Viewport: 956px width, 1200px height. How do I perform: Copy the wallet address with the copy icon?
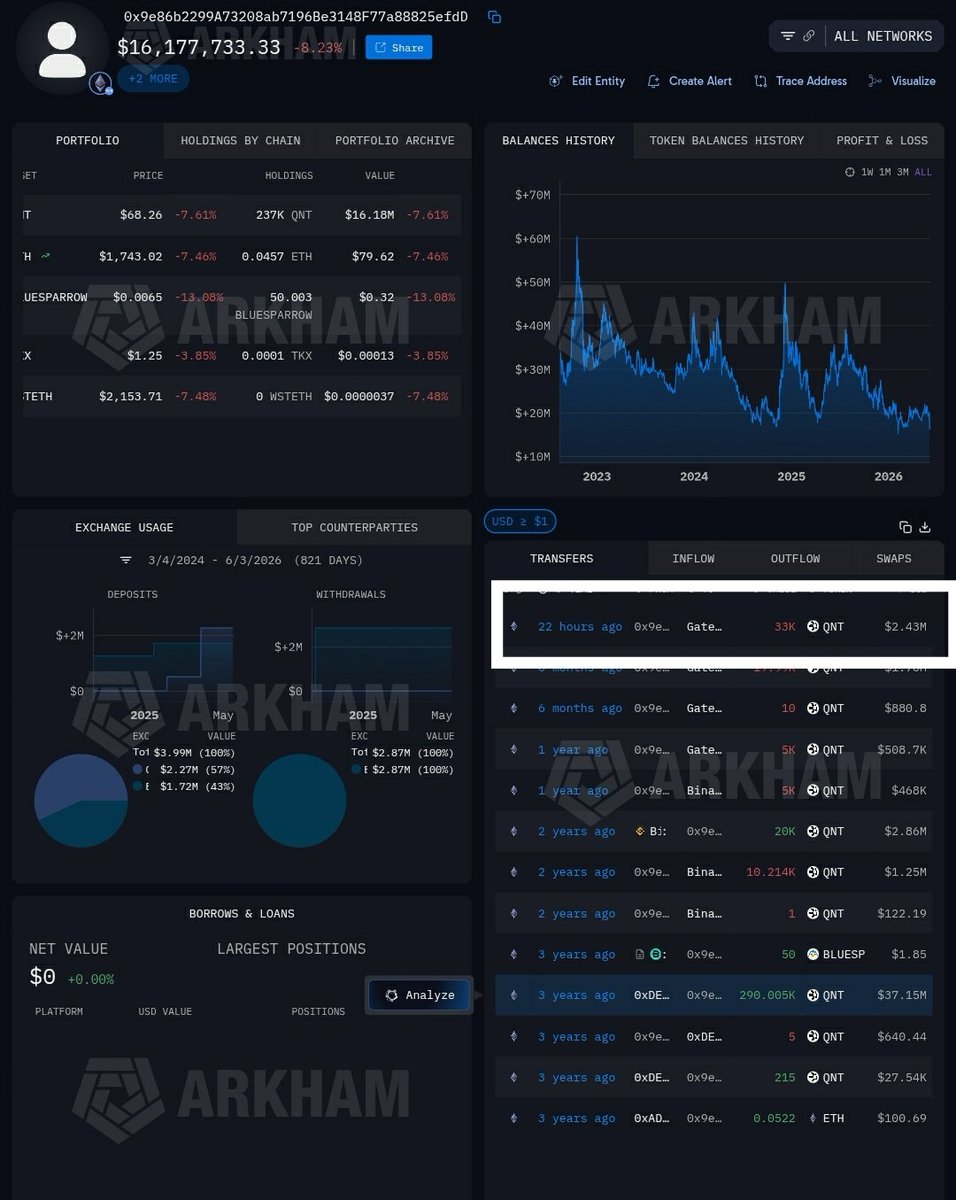tap(494, 17)
